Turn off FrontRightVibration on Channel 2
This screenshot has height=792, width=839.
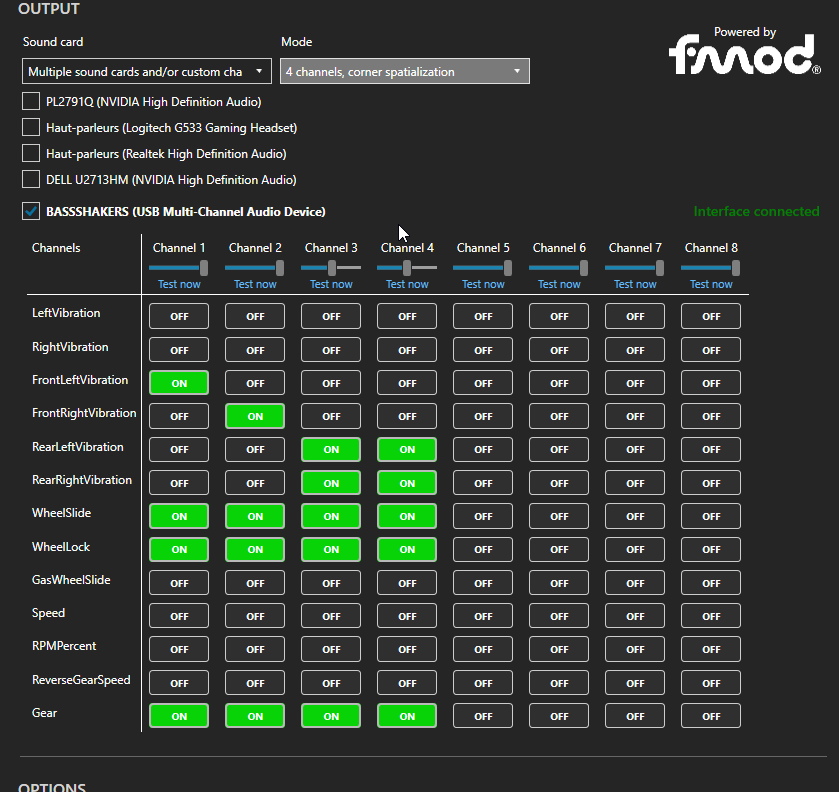point(255,416)
